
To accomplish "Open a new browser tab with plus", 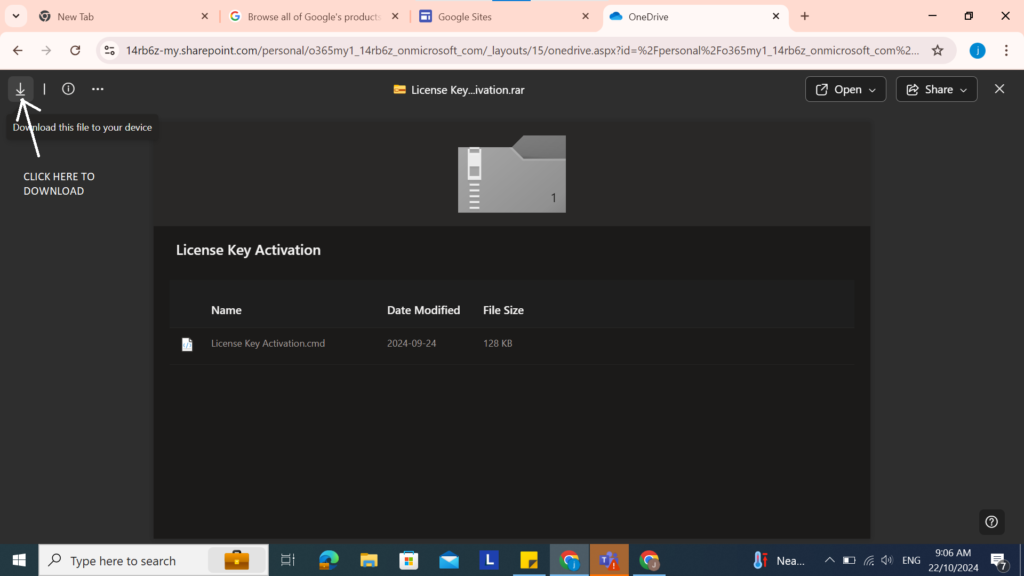I will click(x=805, y=16).
